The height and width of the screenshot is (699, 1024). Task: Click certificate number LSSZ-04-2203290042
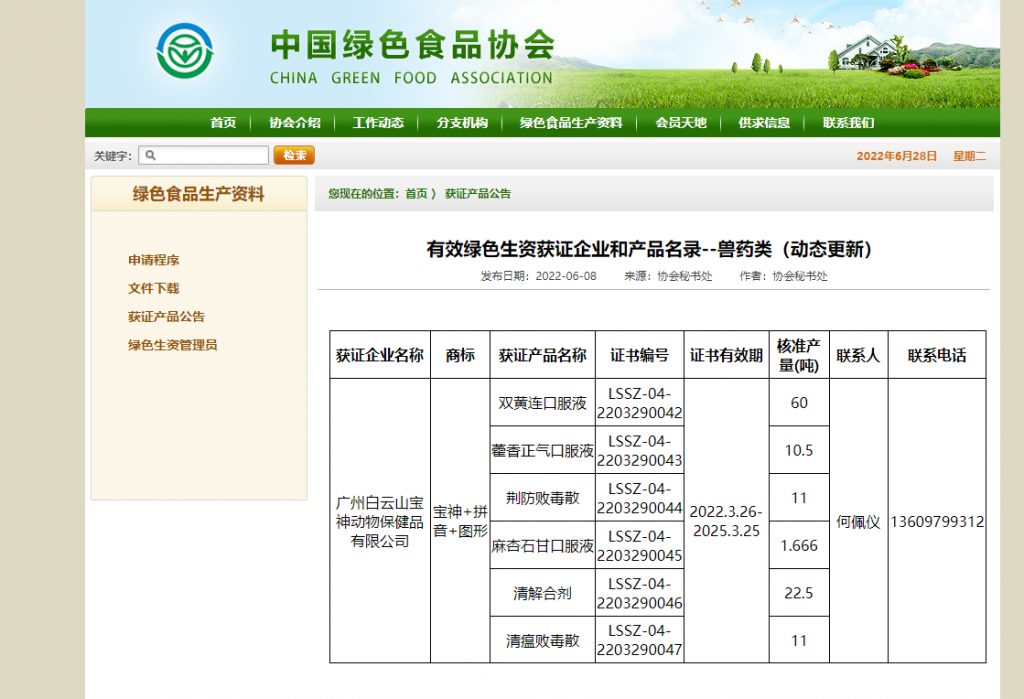[639, 403]
